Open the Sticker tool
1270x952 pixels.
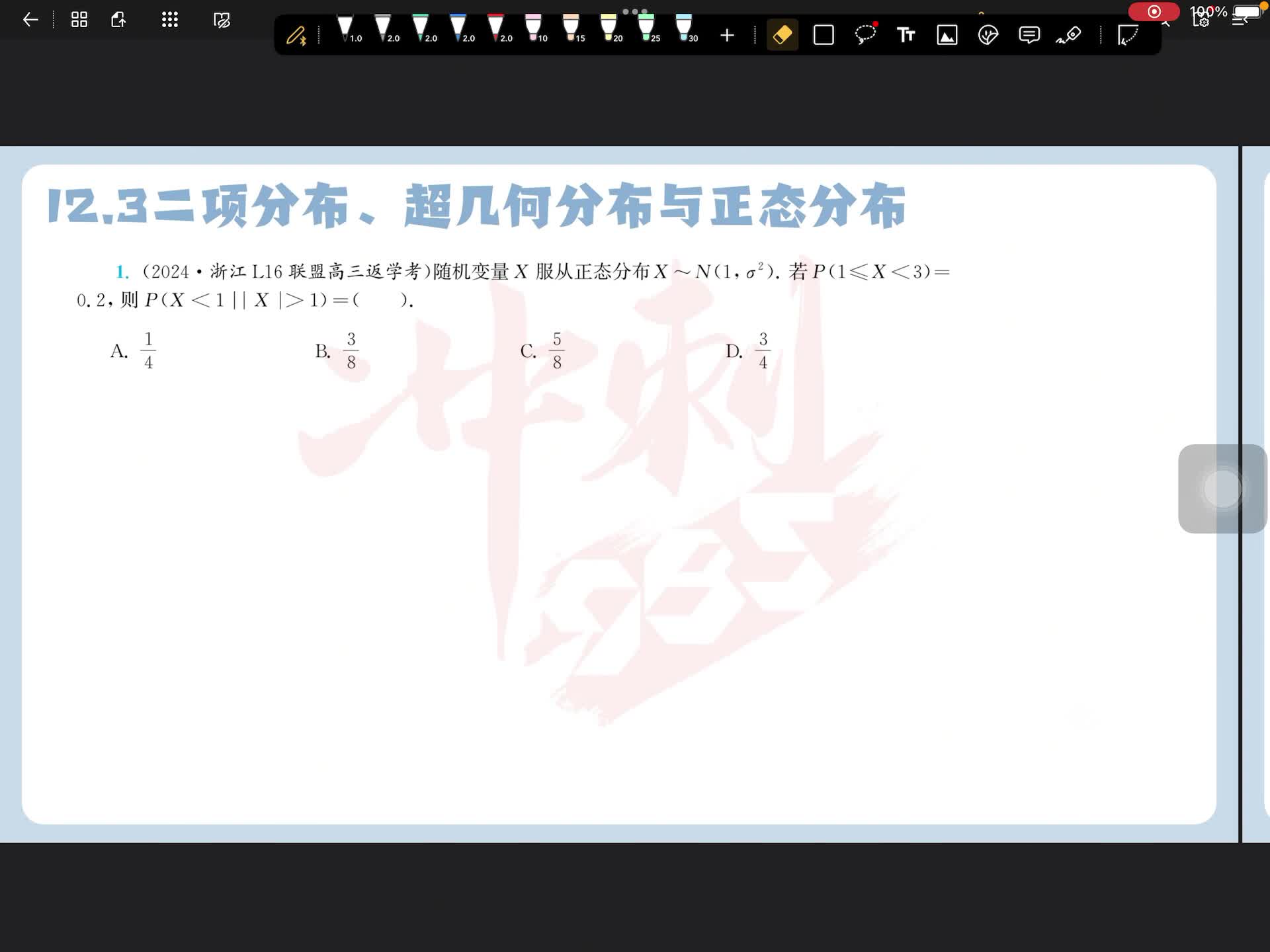[x=988, y=34]
